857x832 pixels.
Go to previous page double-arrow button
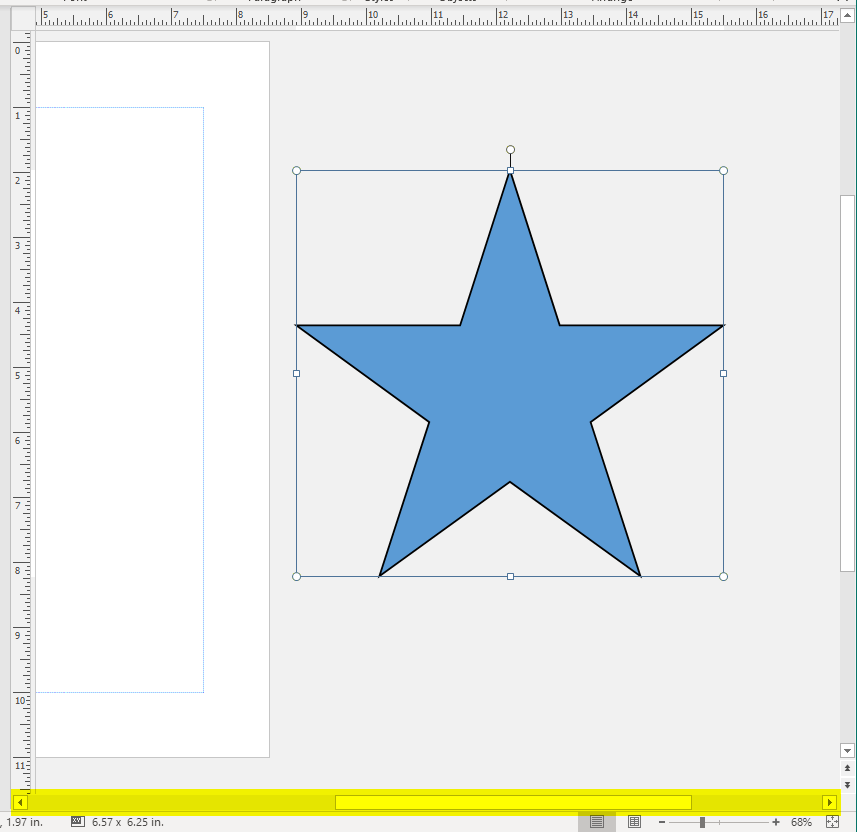[848, 768]
